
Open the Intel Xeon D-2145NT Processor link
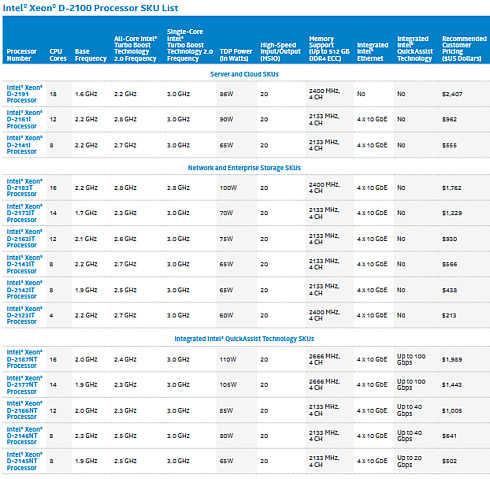tap(25, 461)
